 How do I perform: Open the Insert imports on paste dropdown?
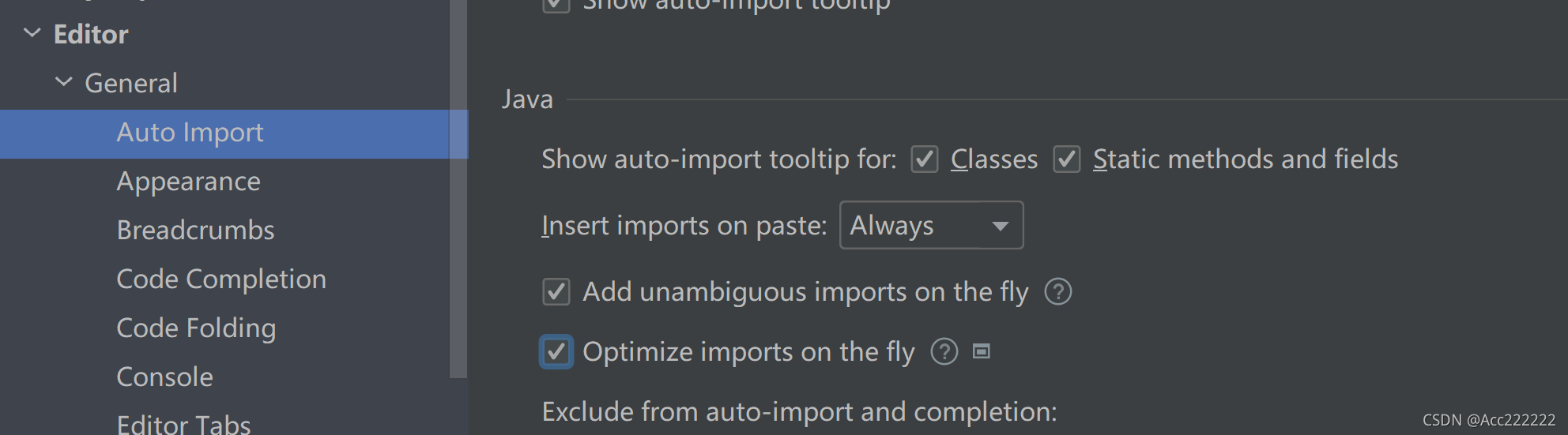(931, 225)
